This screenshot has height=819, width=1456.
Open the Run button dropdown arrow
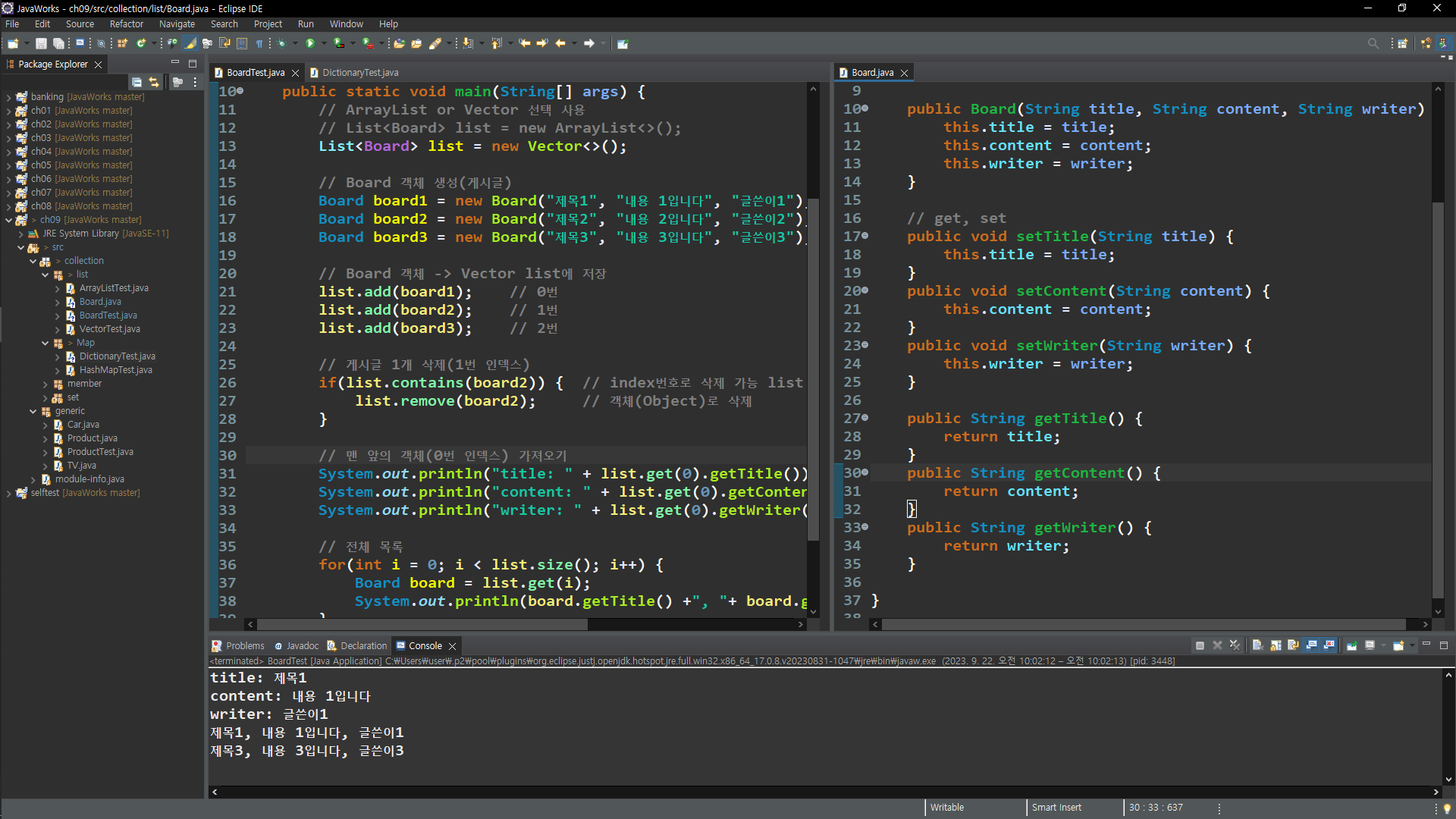324,43
